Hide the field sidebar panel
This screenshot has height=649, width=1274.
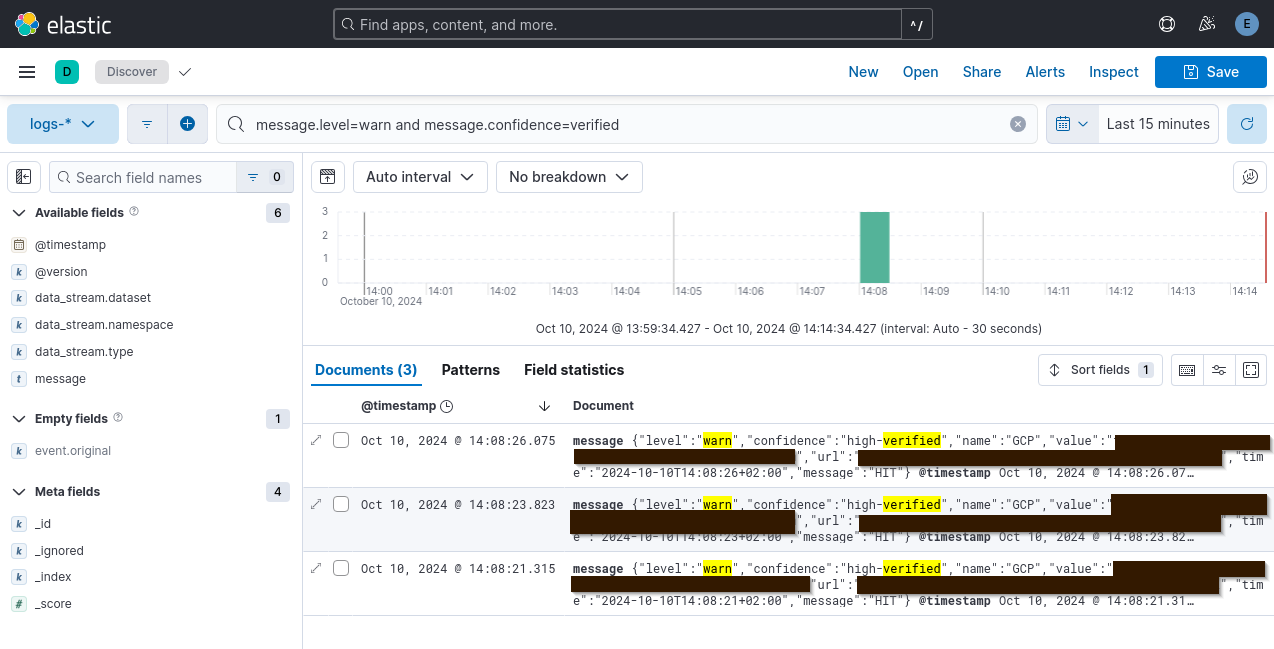click(24, 177)
